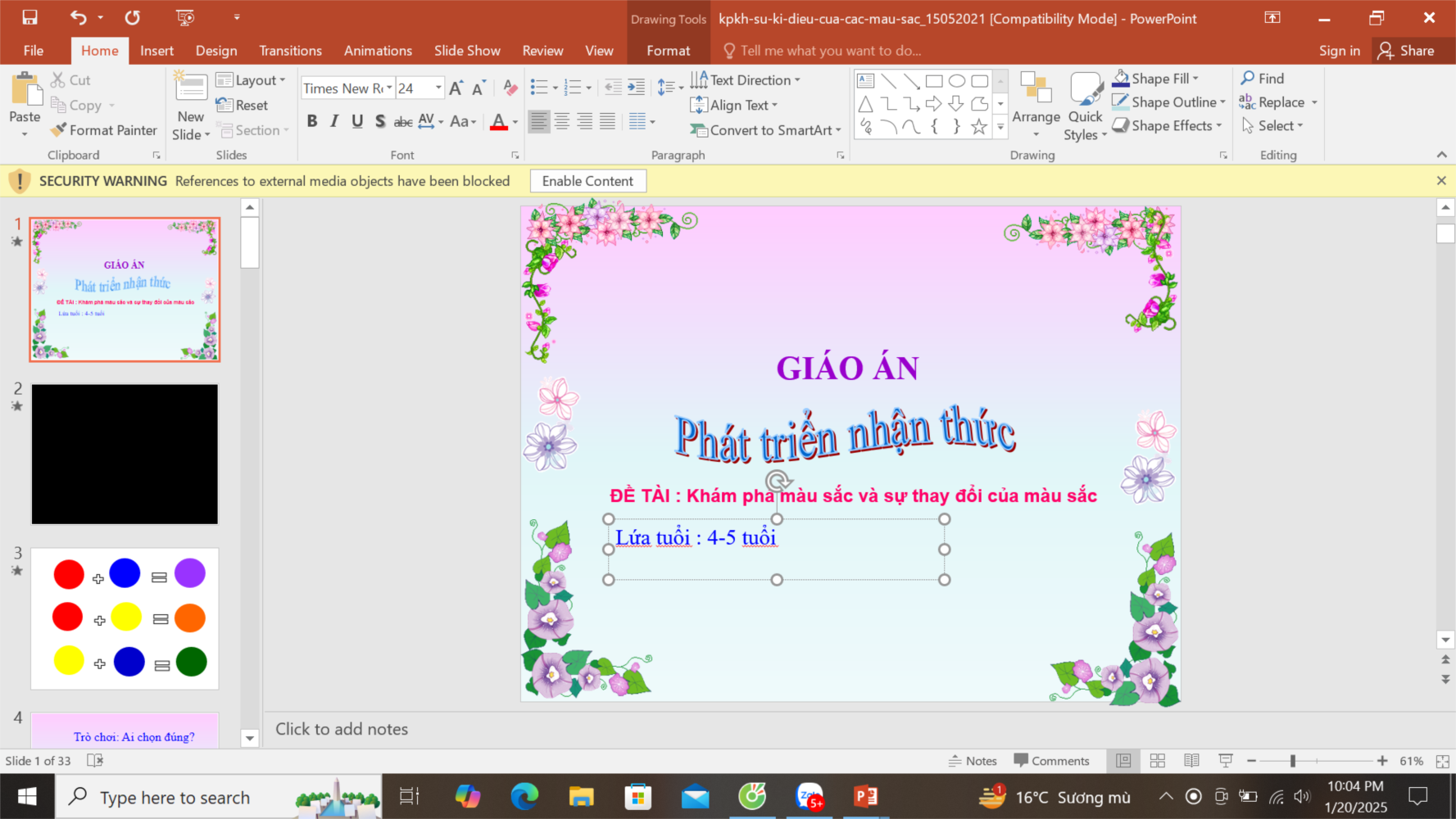Viewport: 1456px width, 819px height.
Task: Click the Slide Sorter view icon
Action: tap(1157, 761)
